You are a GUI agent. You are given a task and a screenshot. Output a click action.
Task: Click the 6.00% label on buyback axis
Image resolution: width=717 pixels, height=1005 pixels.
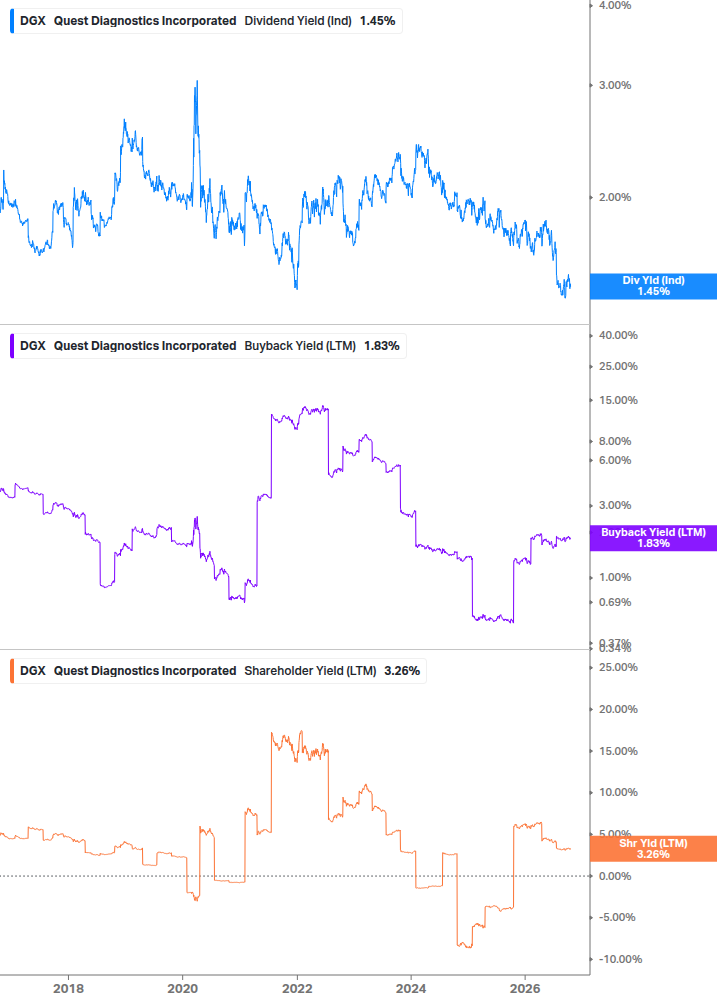pos(615,460)
